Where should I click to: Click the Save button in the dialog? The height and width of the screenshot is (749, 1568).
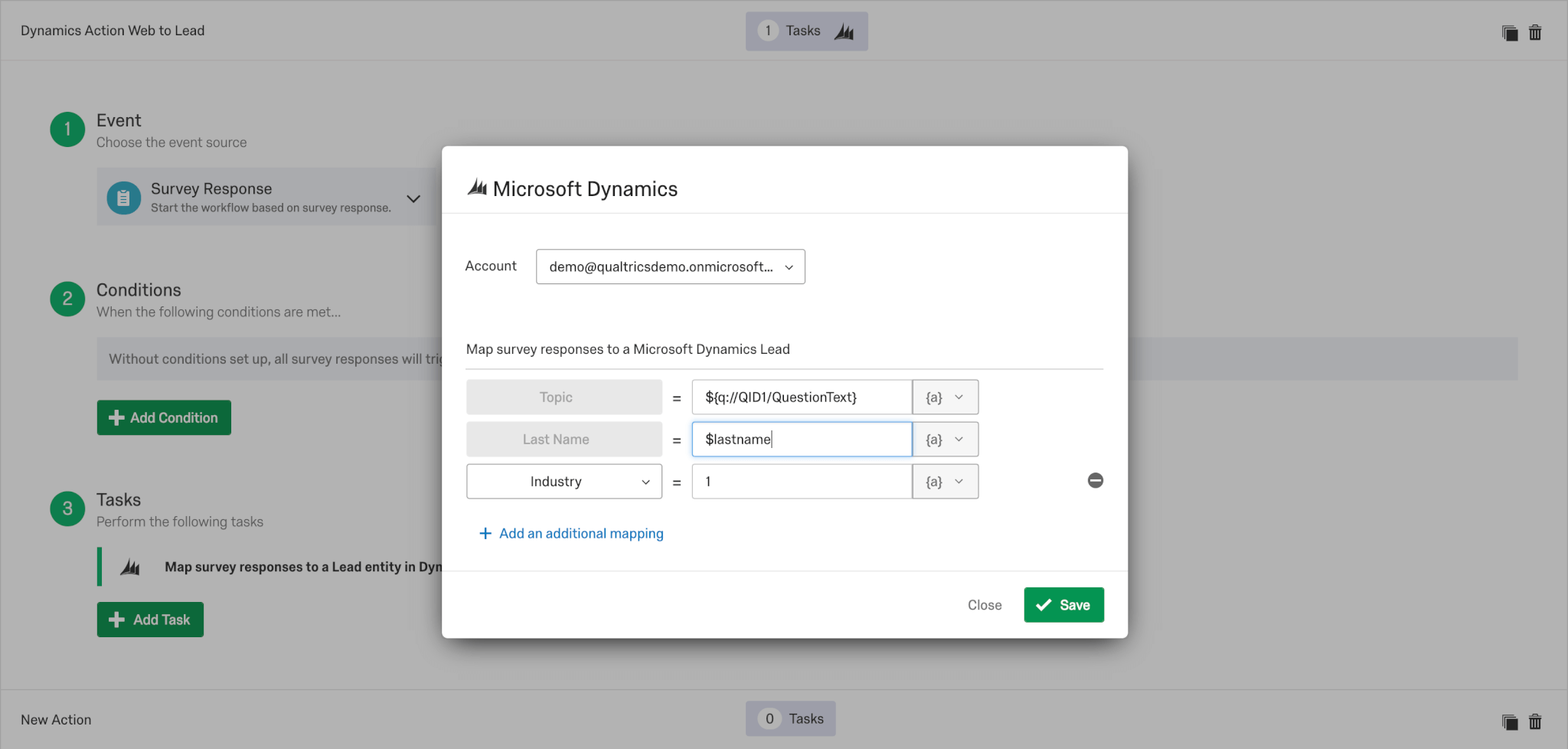click(x=1063, y=605)
